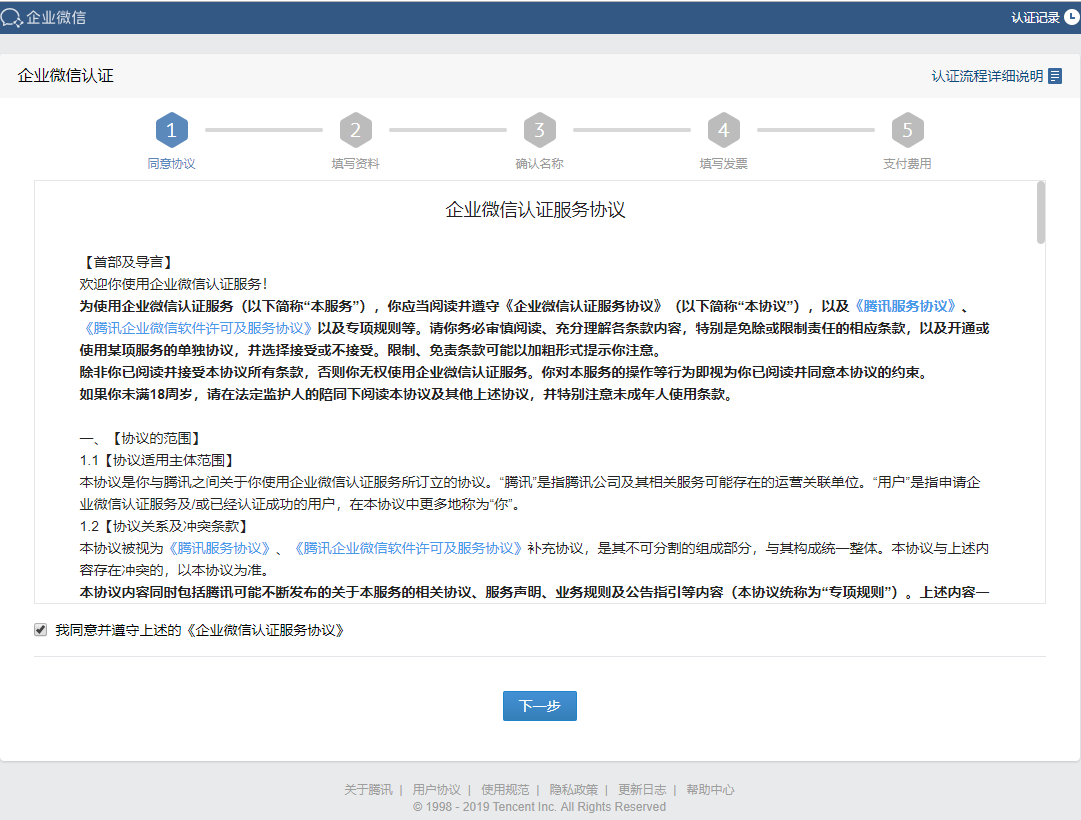Select step circle 5 支付费用

pos(908,128)
